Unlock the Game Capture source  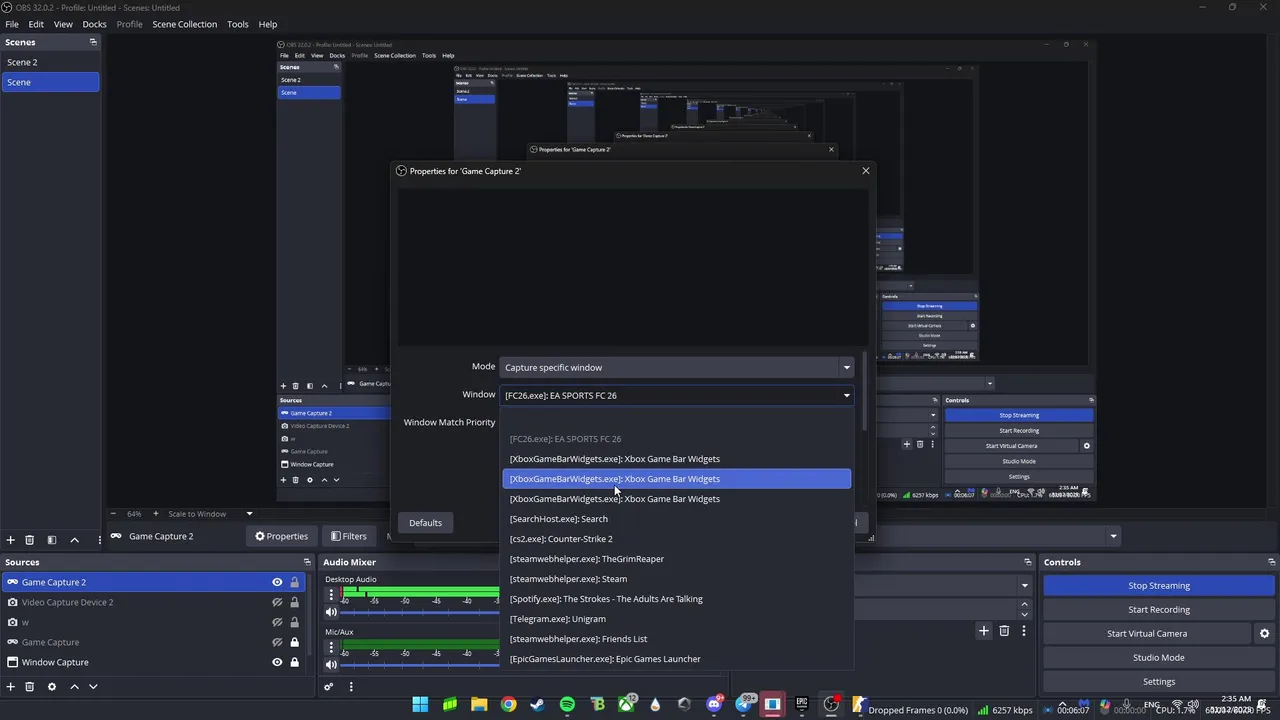pos(294,642)
